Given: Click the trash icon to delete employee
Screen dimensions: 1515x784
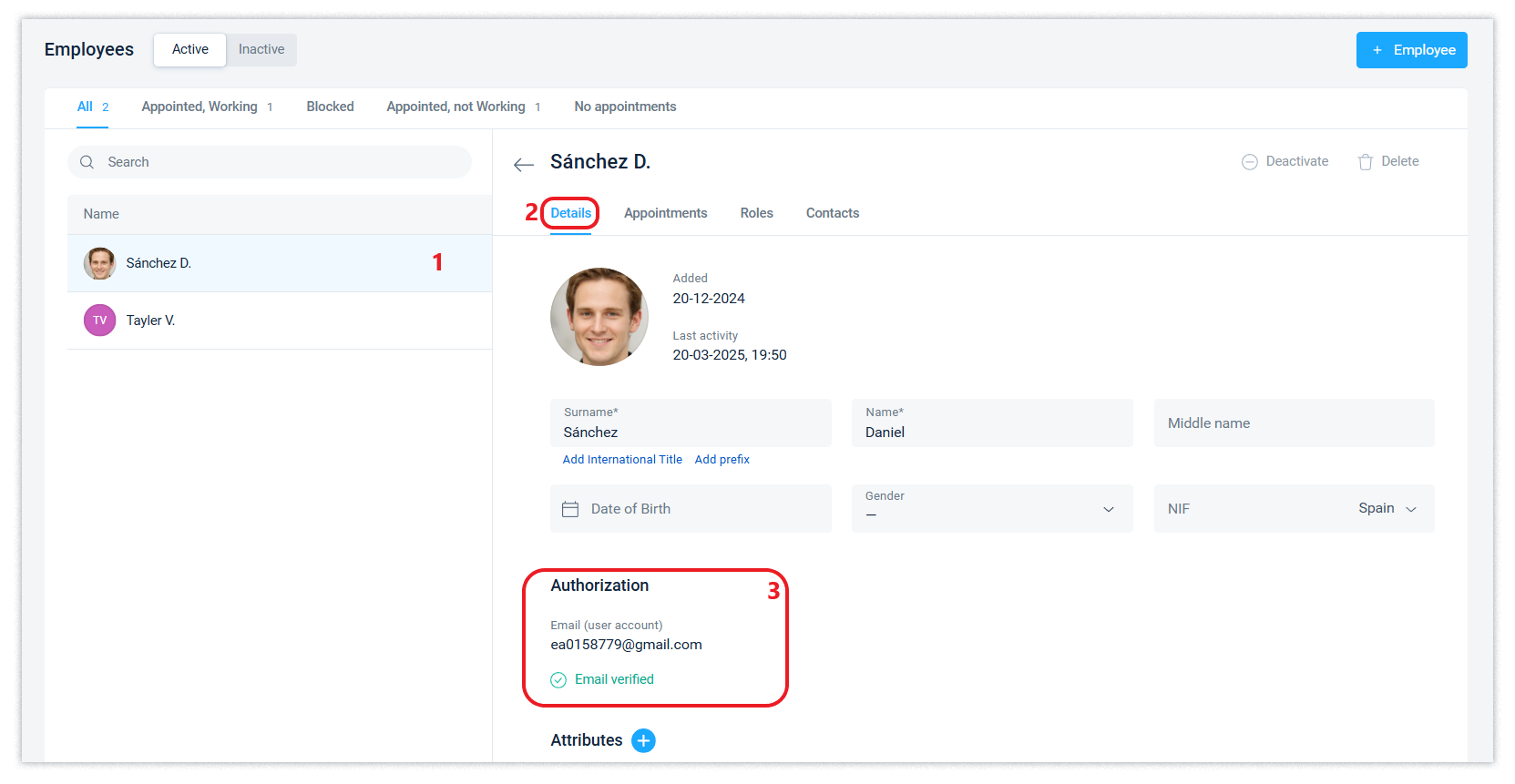Looking at the screenshot, I should click(1365, 162).
